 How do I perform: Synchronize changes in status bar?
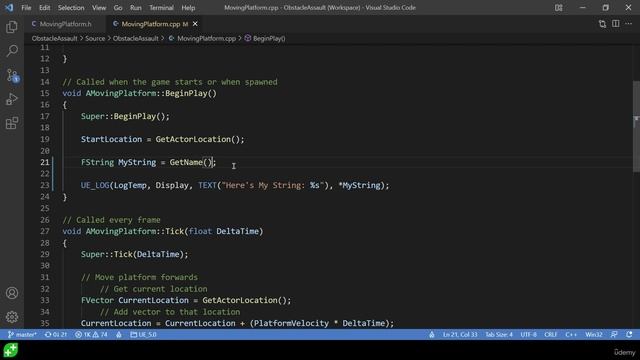(56, 335)
